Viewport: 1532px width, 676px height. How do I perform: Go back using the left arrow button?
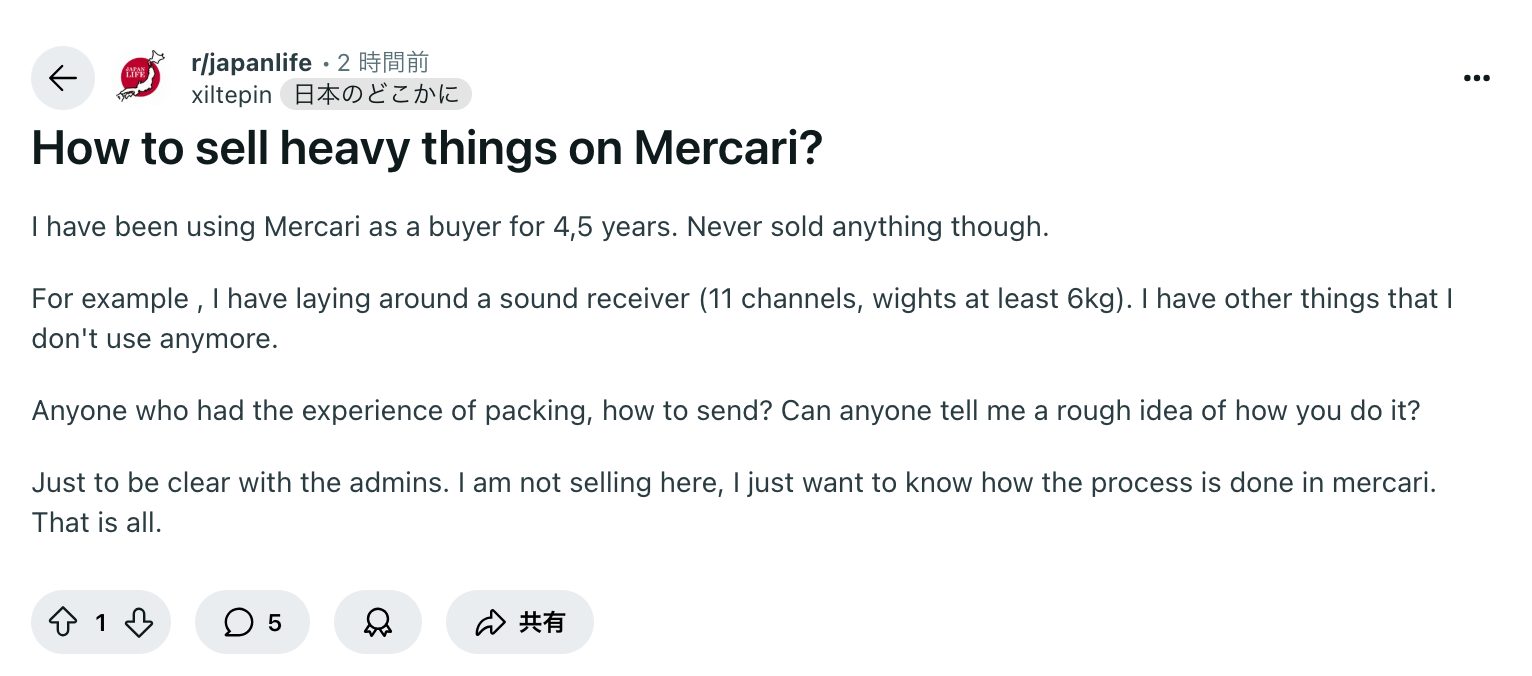(x=63, y=78)
